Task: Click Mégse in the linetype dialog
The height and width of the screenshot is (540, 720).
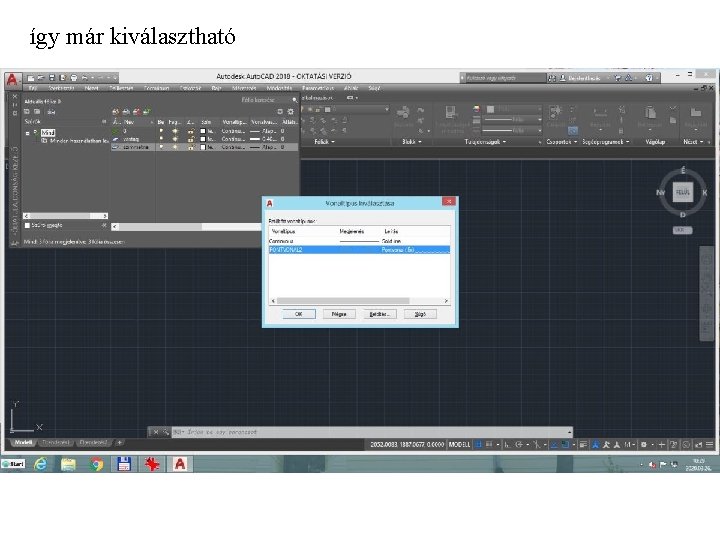Action: [x=339, y=314]
